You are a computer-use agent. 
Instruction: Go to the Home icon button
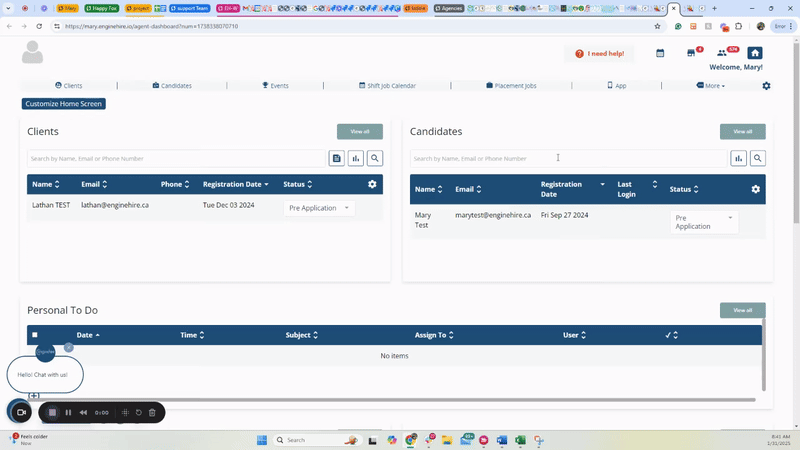(x=755, y=53)
